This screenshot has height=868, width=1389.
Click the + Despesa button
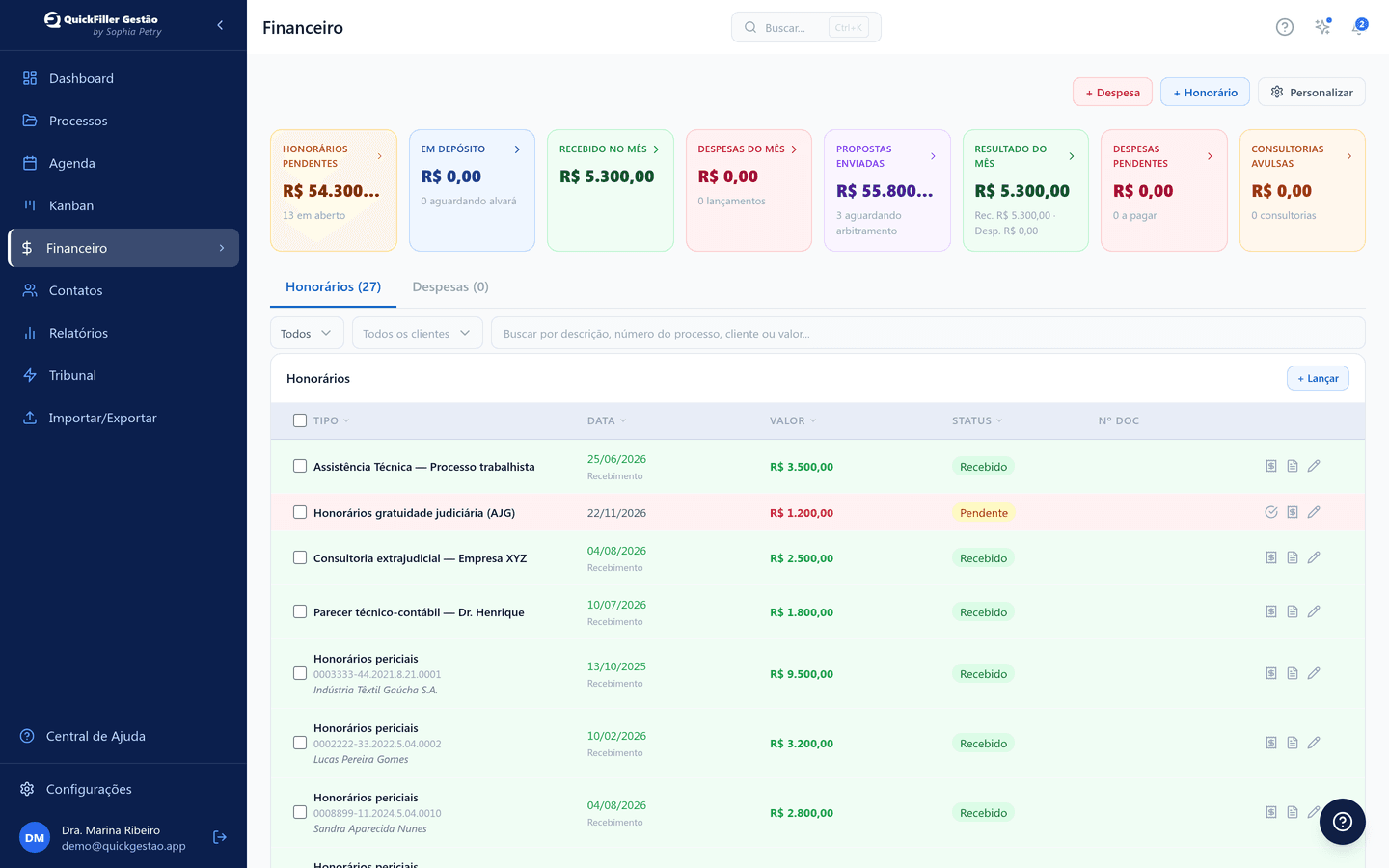(x=1113, y=92)
